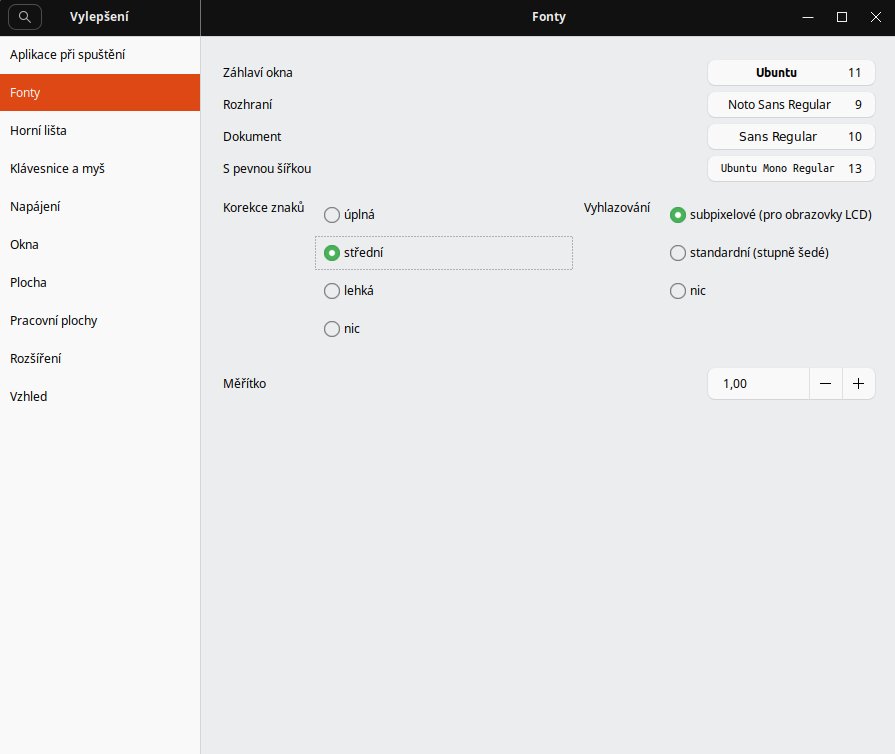Decrease scaling with the minus button
This screenshot has width=895, height=754.
(825, 384)
